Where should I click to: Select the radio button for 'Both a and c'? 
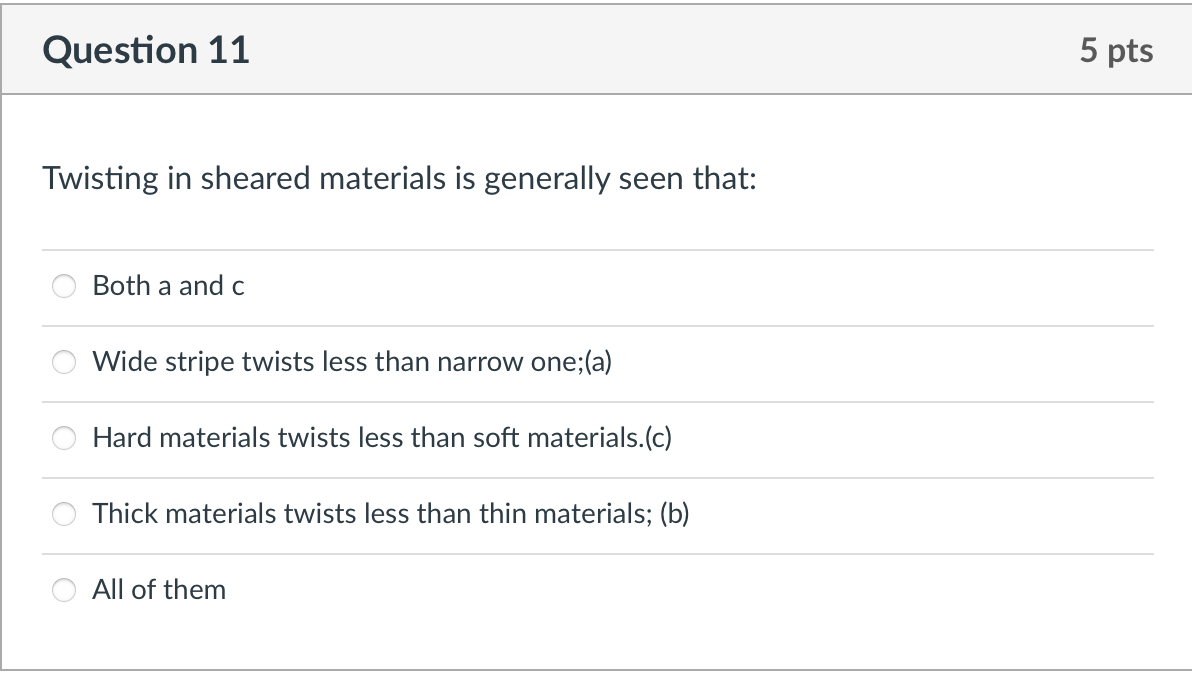coord(63,286)
